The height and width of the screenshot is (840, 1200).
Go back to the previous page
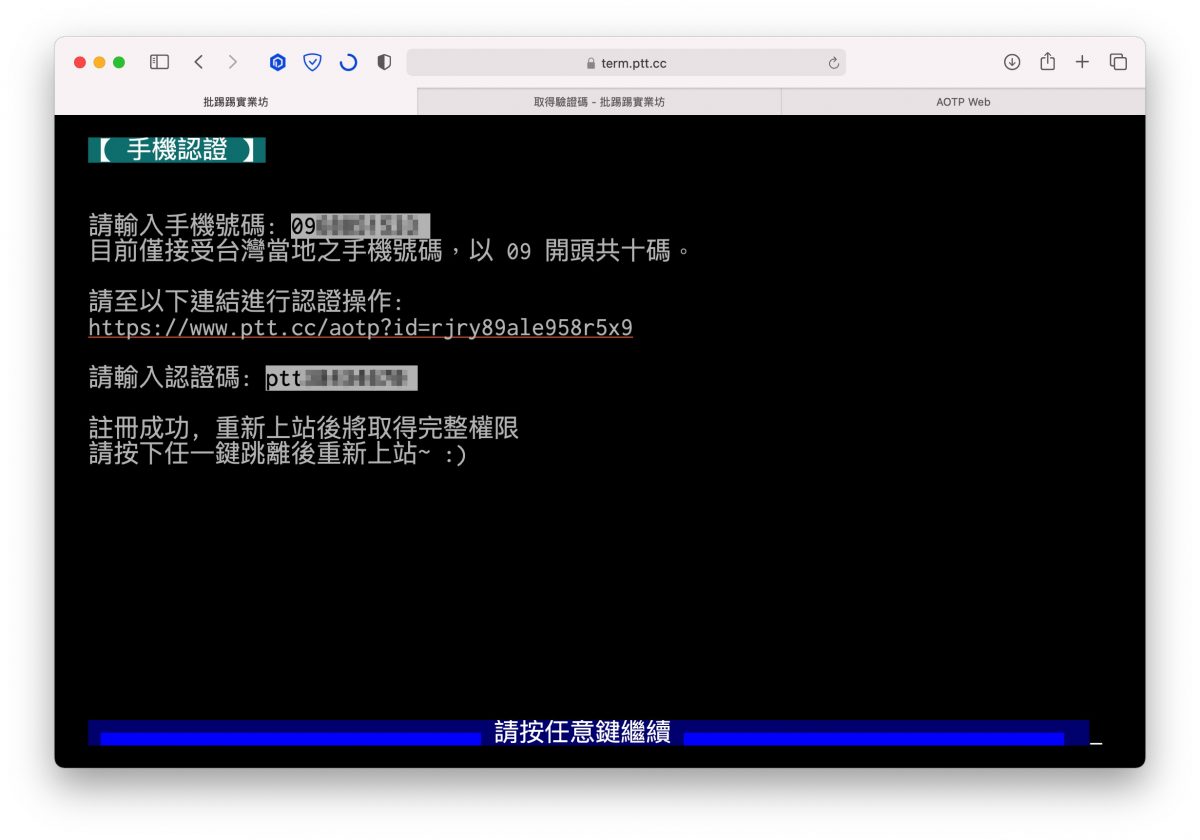click(x=198, y=62)
